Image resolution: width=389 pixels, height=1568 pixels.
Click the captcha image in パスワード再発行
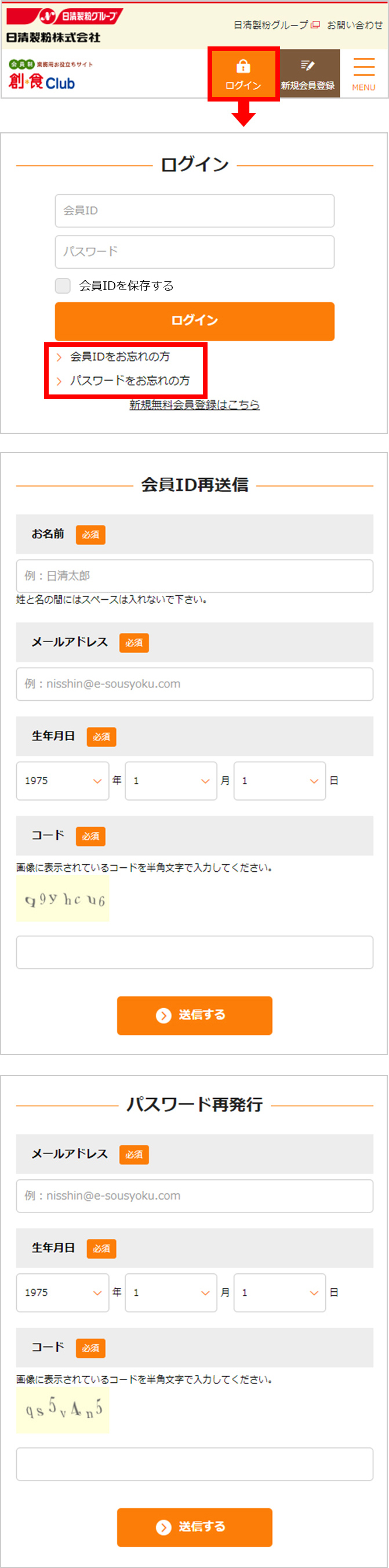tap(63, 1410)
